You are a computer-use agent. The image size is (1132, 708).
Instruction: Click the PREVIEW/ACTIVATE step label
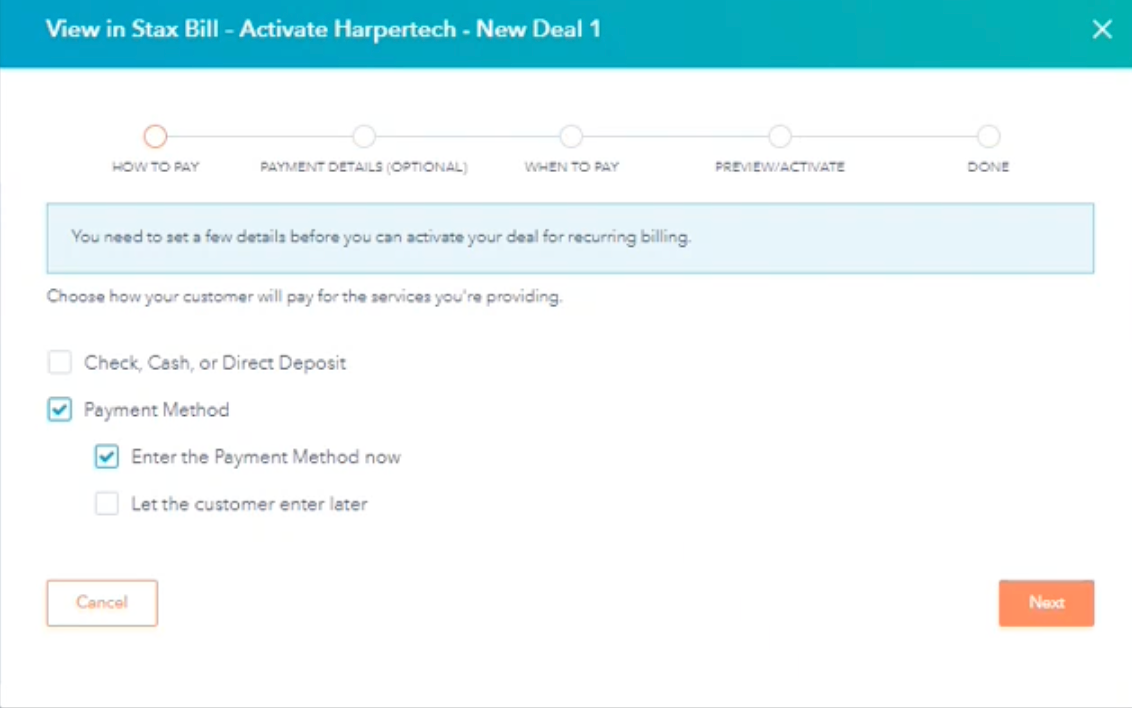(x=780, y=167)
